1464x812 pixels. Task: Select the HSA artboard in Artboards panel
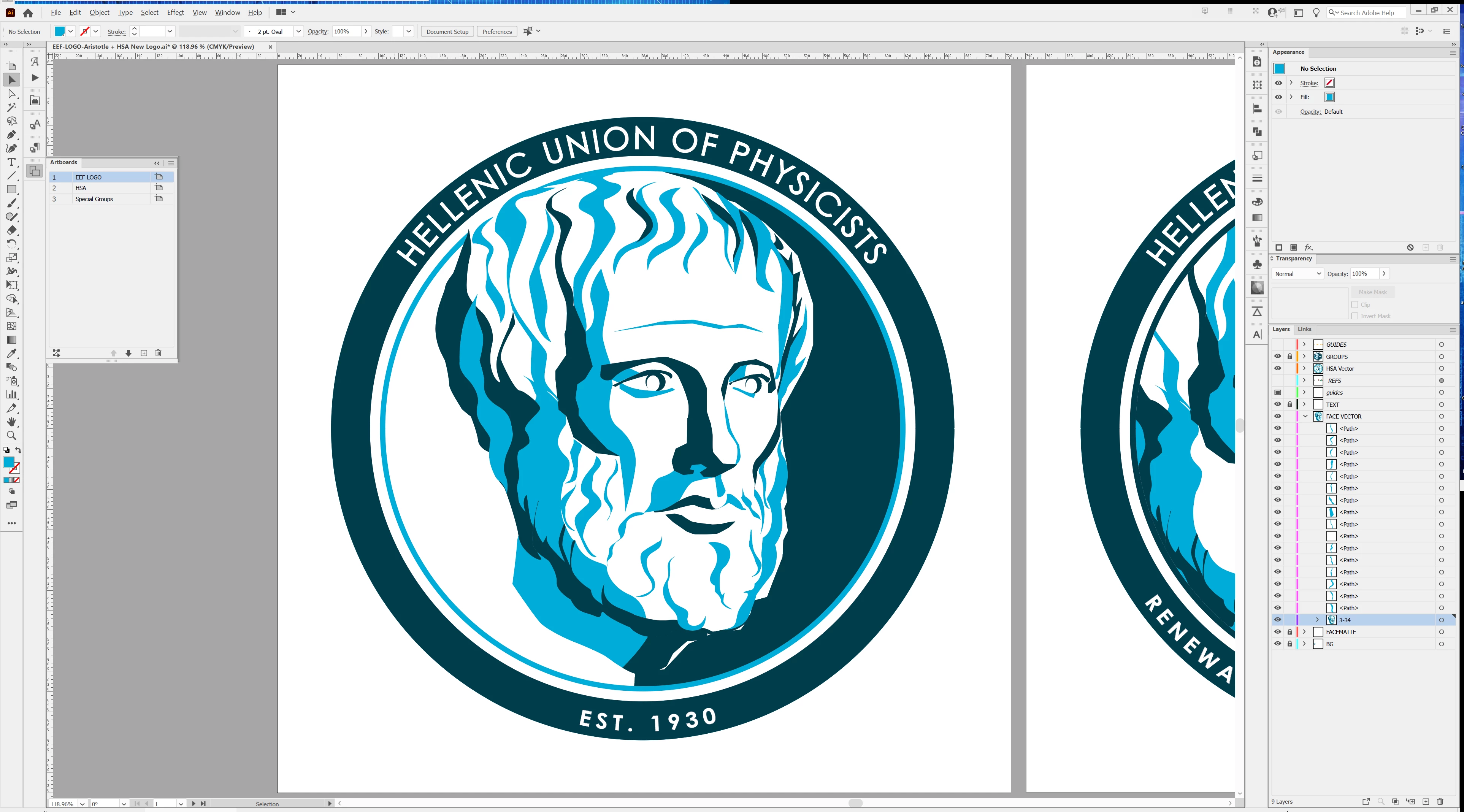[81, 188]
